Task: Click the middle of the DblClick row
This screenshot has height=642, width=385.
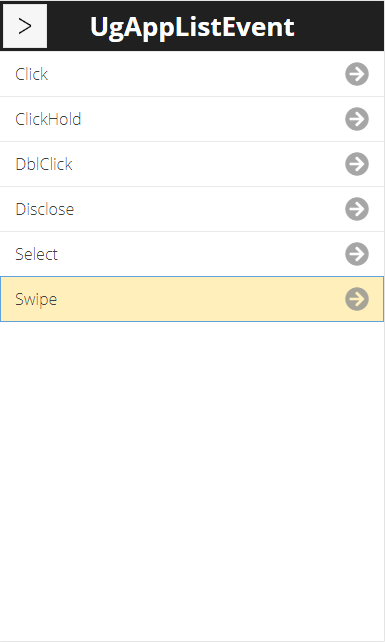Action: (192, 164)
